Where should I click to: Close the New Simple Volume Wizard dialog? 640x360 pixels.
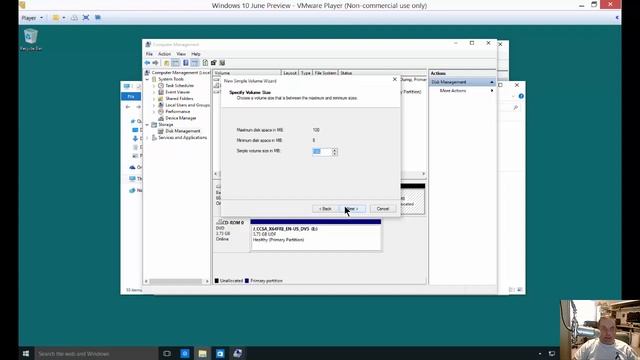pyautogui.click(x=395, y=80)
